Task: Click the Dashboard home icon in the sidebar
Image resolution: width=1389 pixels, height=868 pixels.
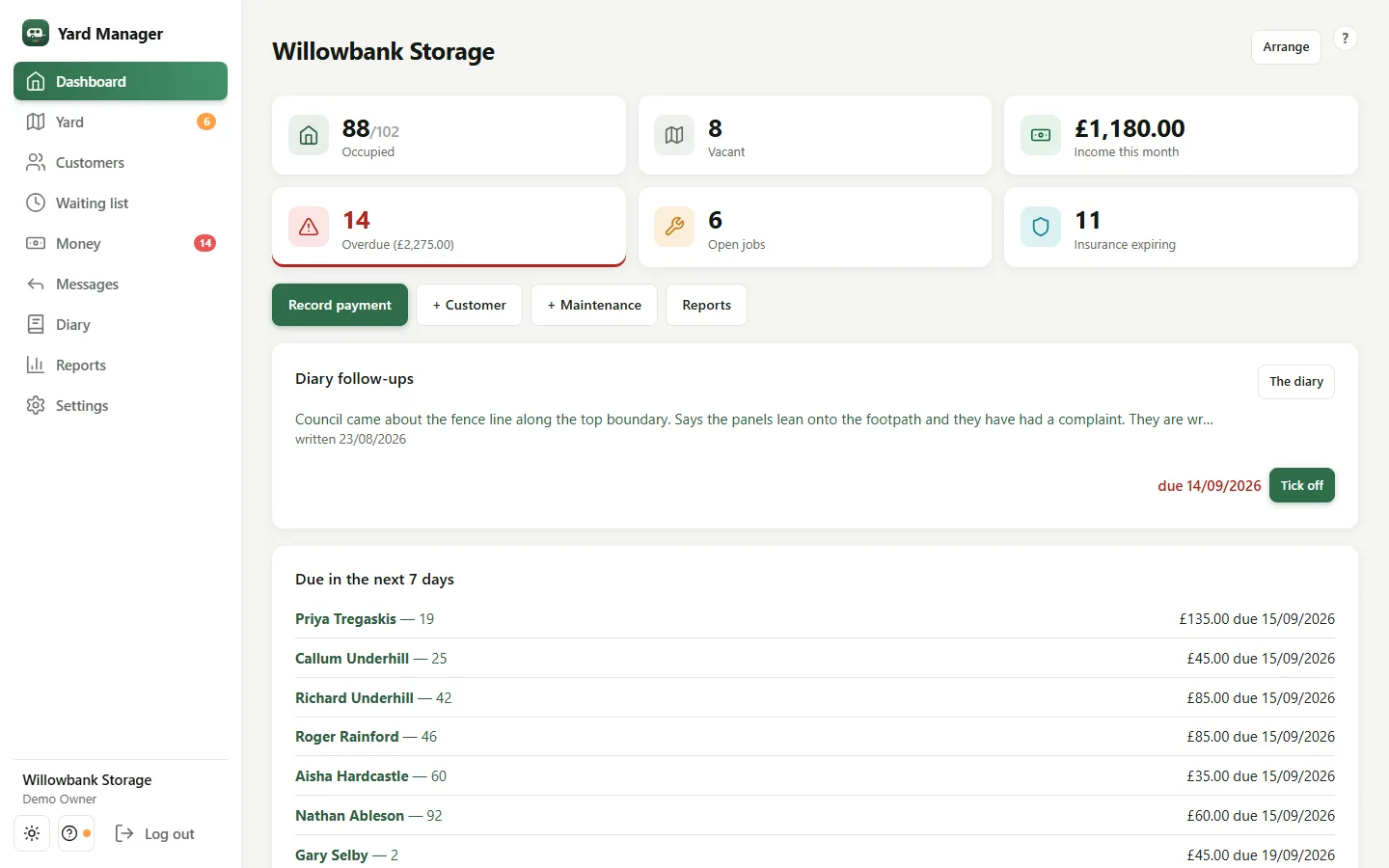Action: pyautogui.click(x=36, y=82)
